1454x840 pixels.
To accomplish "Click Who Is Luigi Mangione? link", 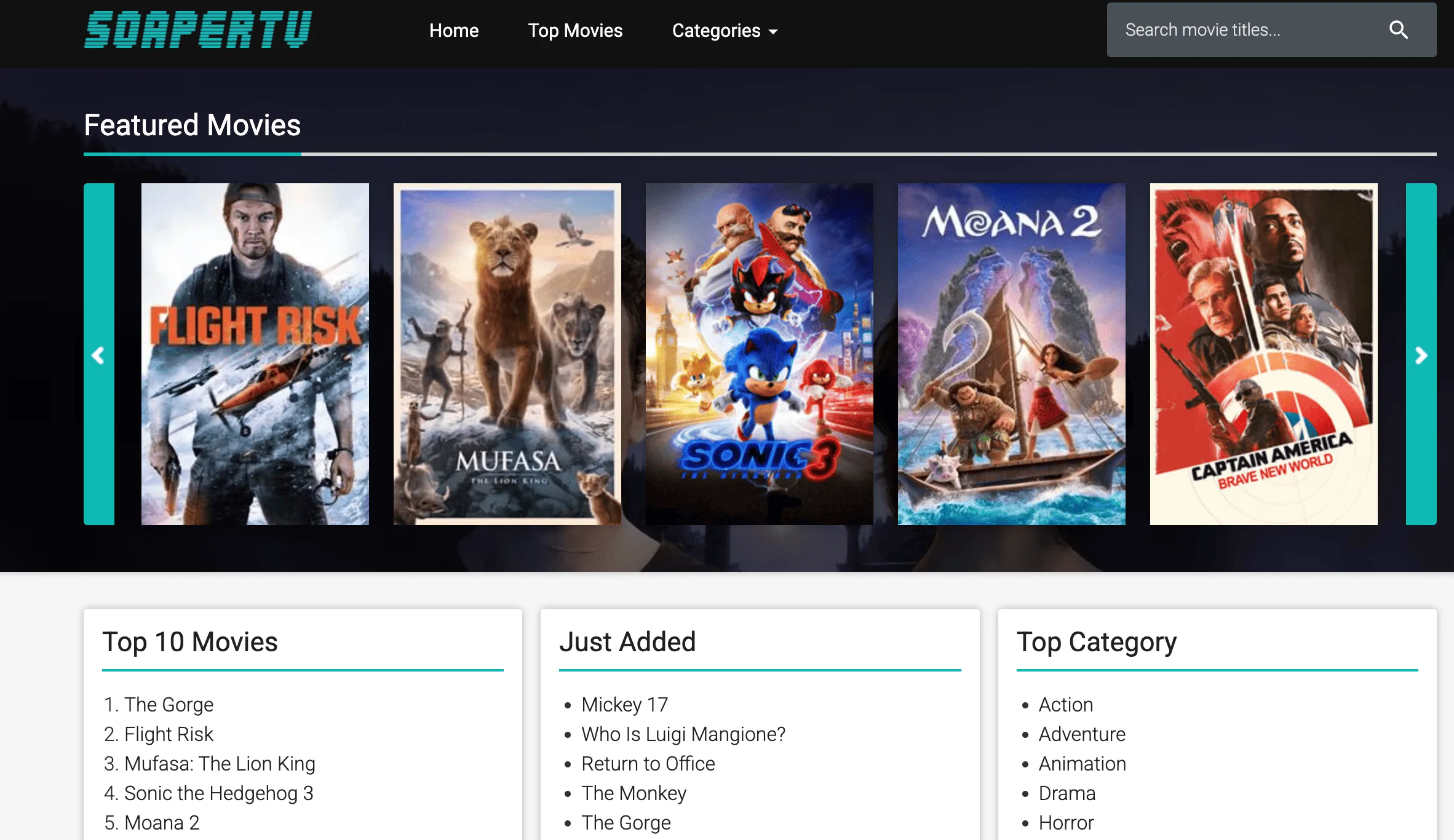I will 683,734.
